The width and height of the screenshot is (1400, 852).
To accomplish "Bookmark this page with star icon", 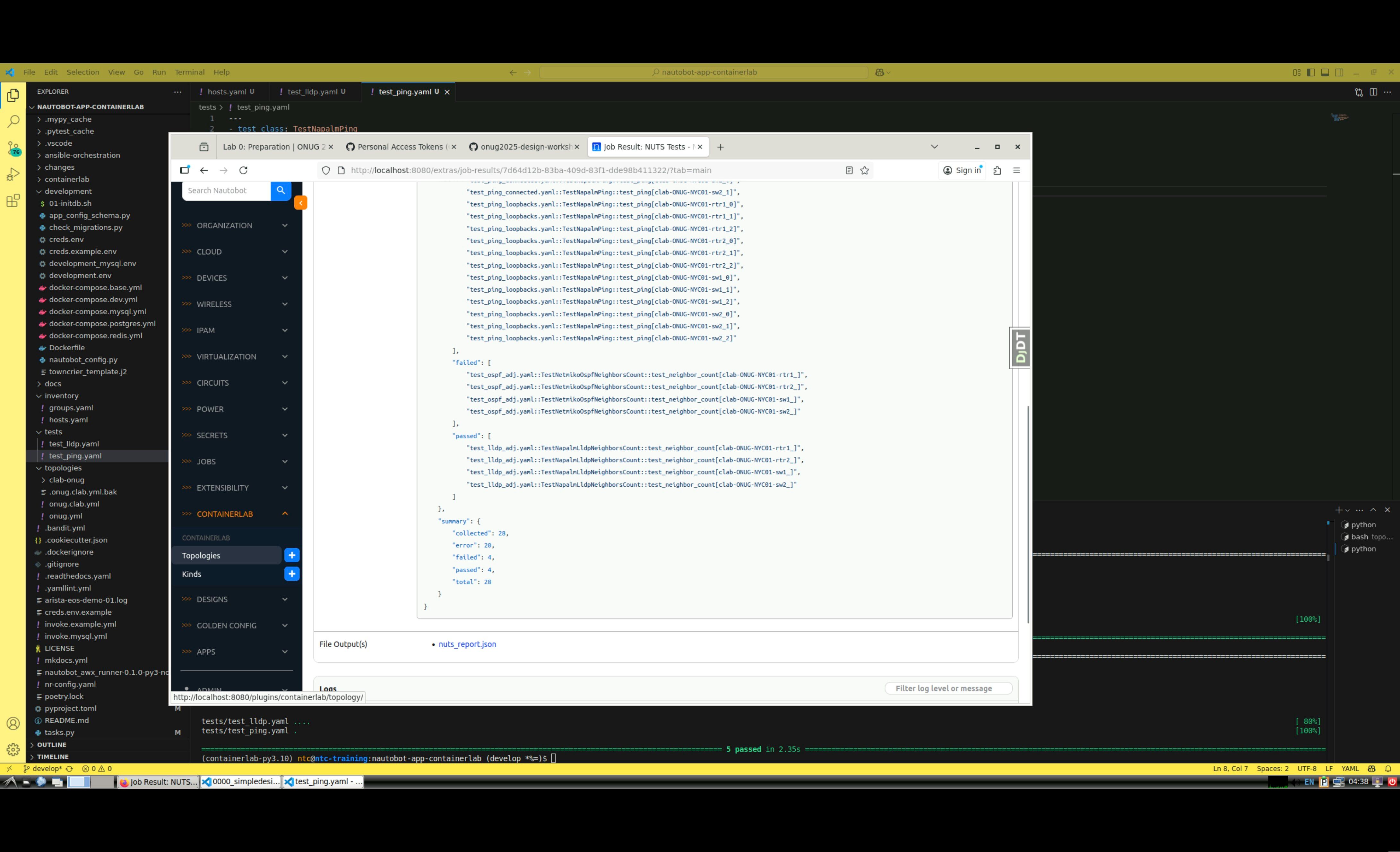I will (x=864, y=170).
